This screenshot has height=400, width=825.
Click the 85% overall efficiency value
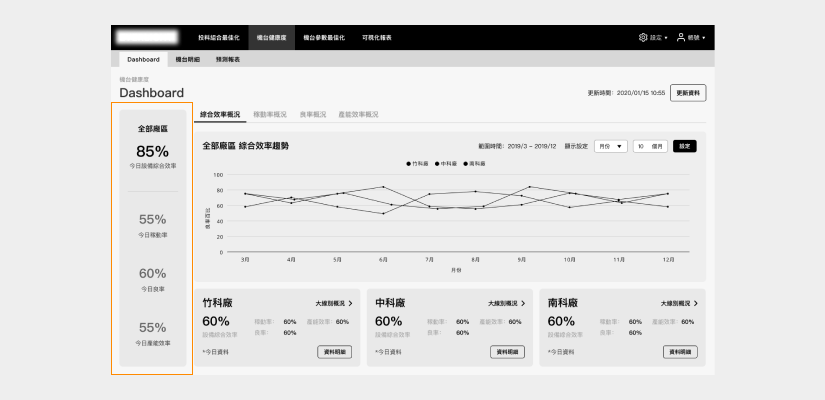153,152
